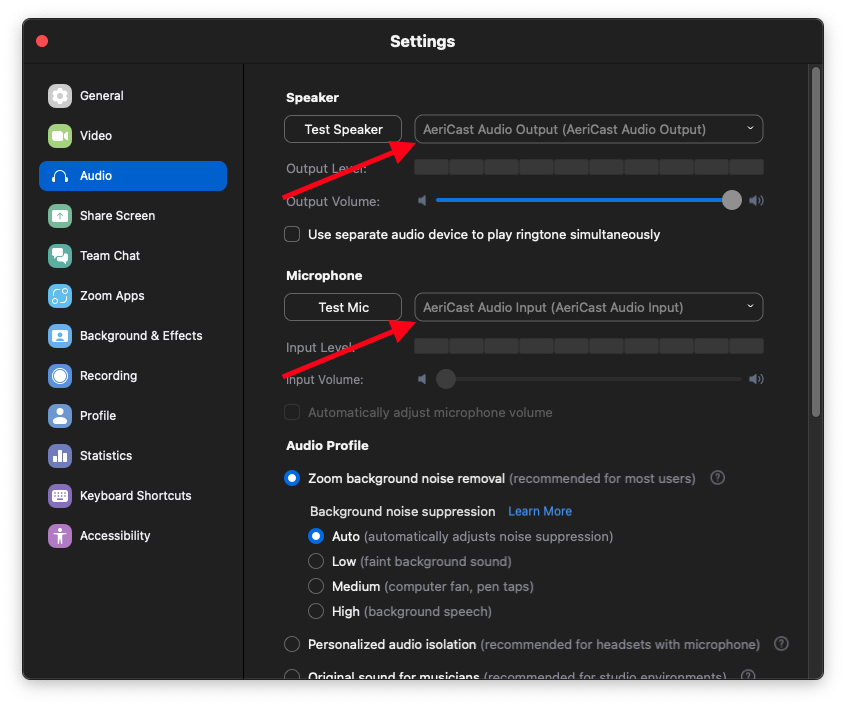Click the Test Speaker button
The image size is (846, 706).
tap(343, 129)
